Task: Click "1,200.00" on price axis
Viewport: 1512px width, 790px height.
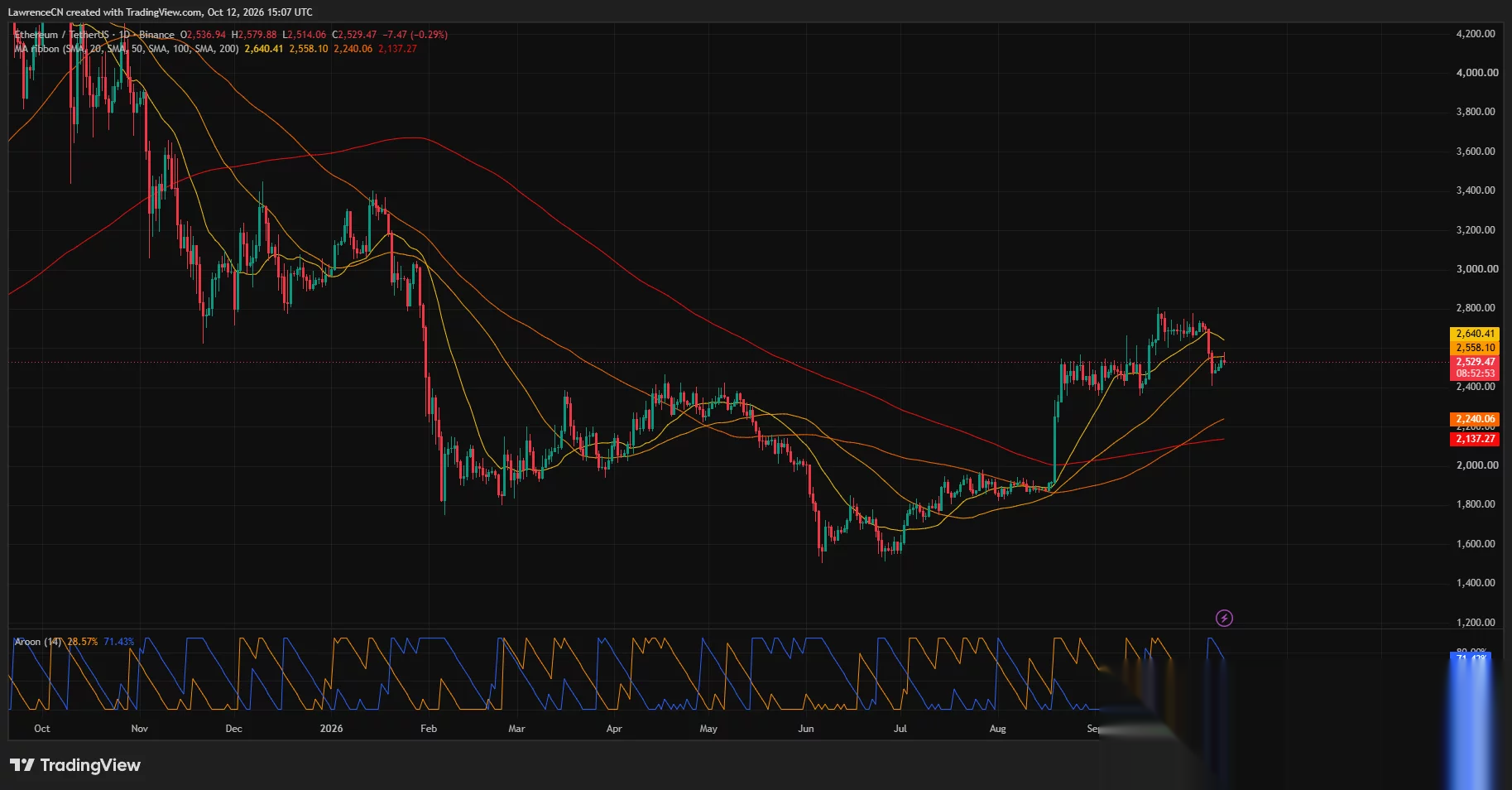Action: [1476, 623]
